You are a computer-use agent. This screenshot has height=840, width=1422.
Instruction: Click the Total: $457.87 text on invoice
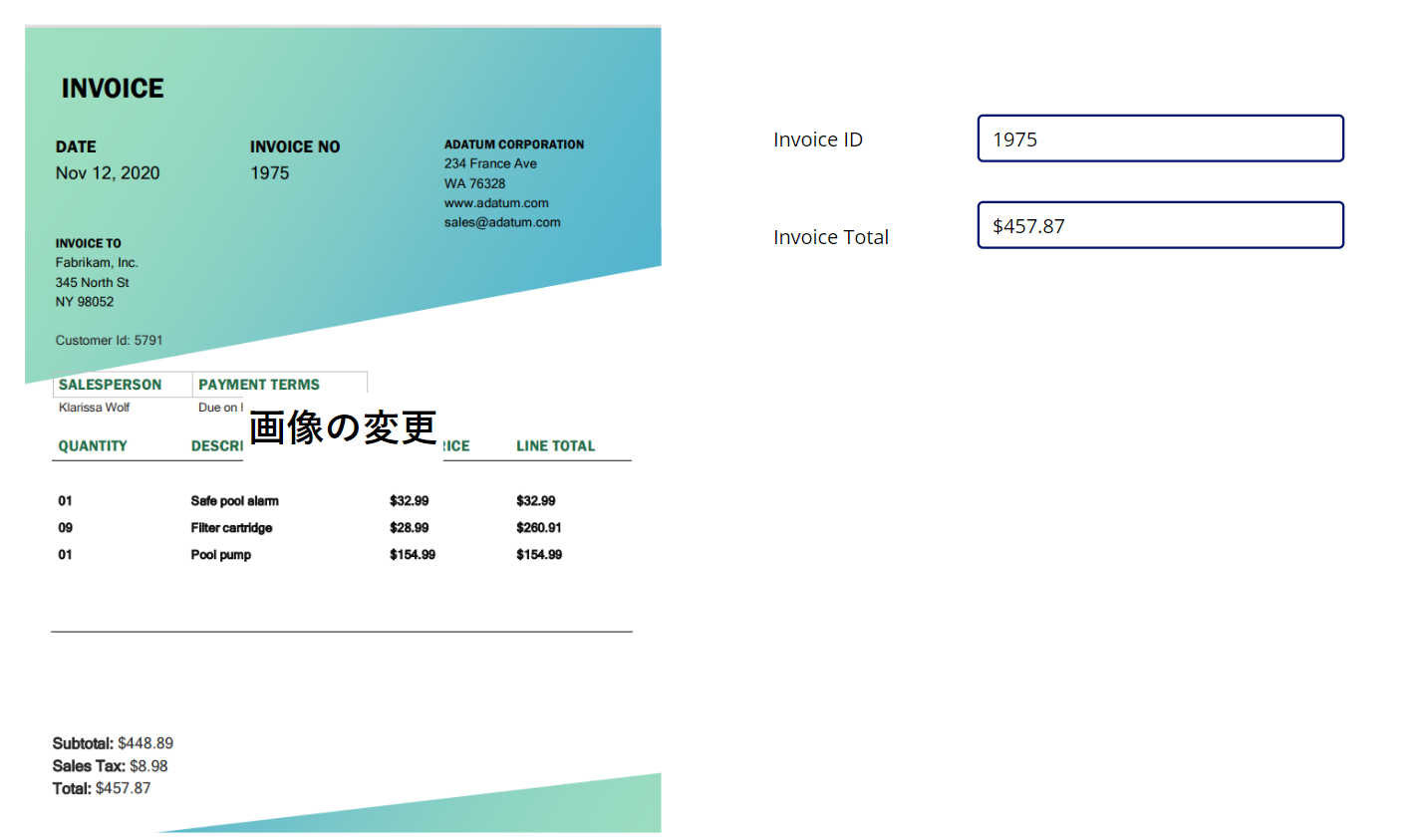[x=102, y=788]
